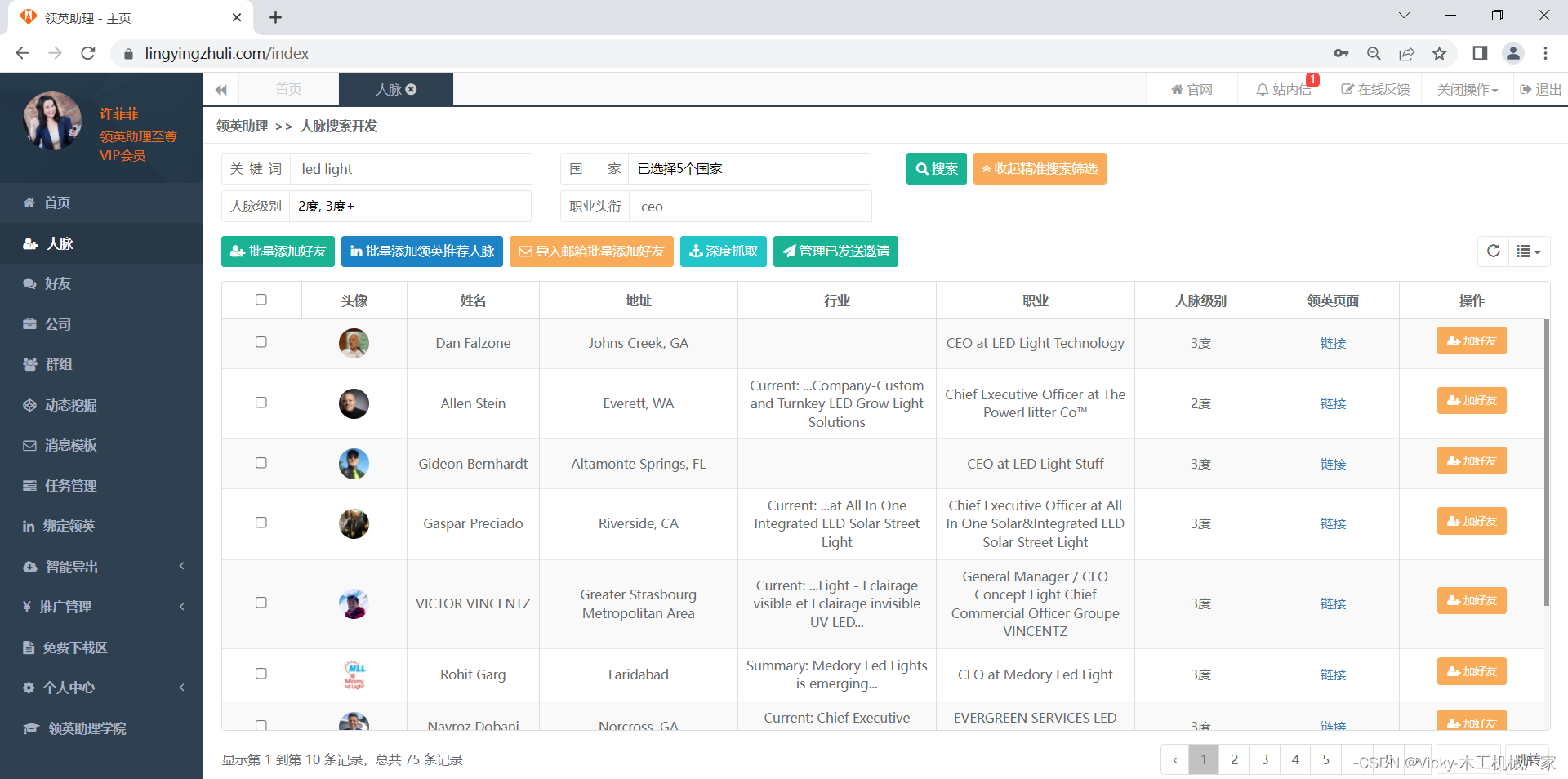Viewport: 1568px width, 779px height.
Task: Click the 搜索 search button
Action: coord(937,169)
